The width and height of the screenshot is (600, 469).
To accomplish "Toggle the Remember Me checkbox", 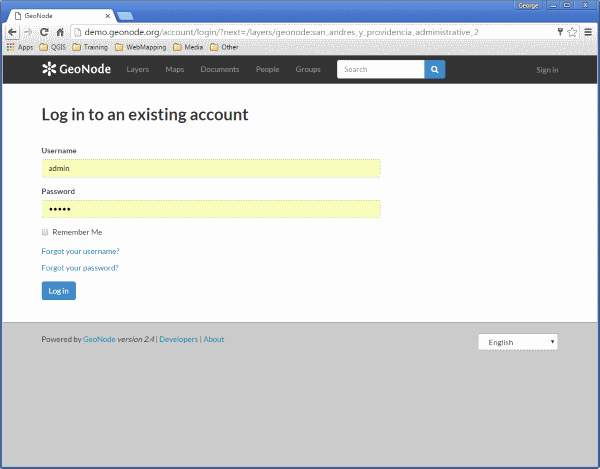I will click(45, 232).
